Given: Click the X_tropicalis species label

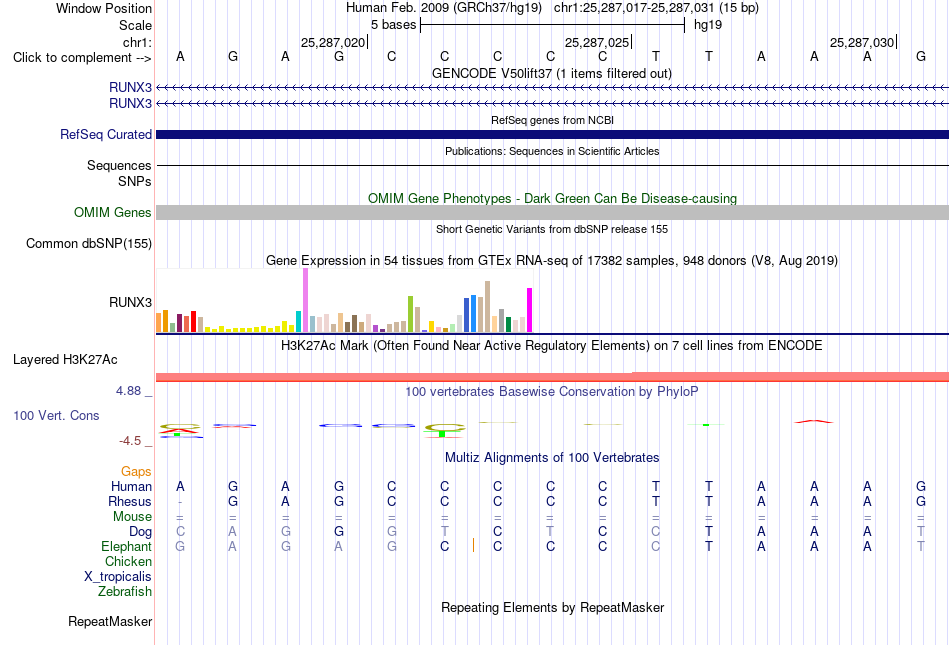Looking at the screenshot, I should [118, 577].
